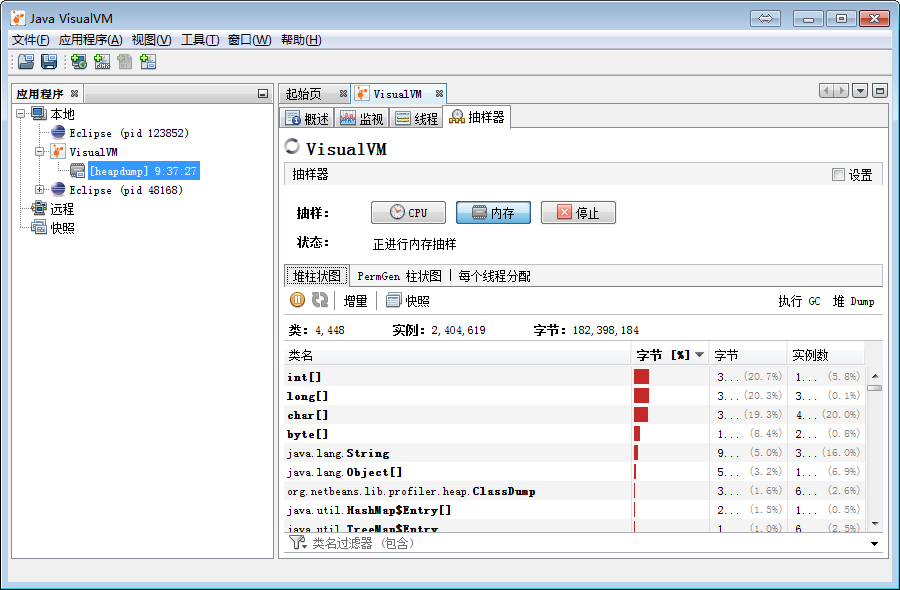Click the heapdump node icon
Screen dimensions: 900x590
pyautogui.click(x=77, y=170)
